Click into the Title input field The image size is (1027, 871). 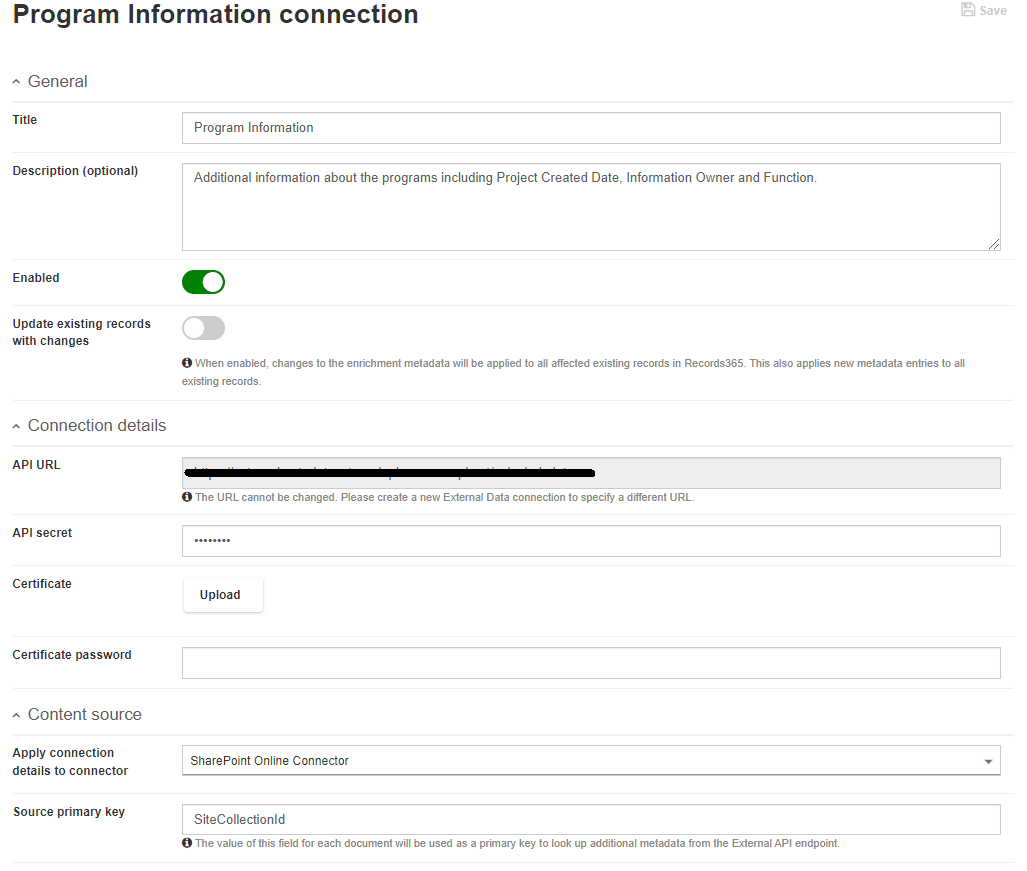[590, 128]
